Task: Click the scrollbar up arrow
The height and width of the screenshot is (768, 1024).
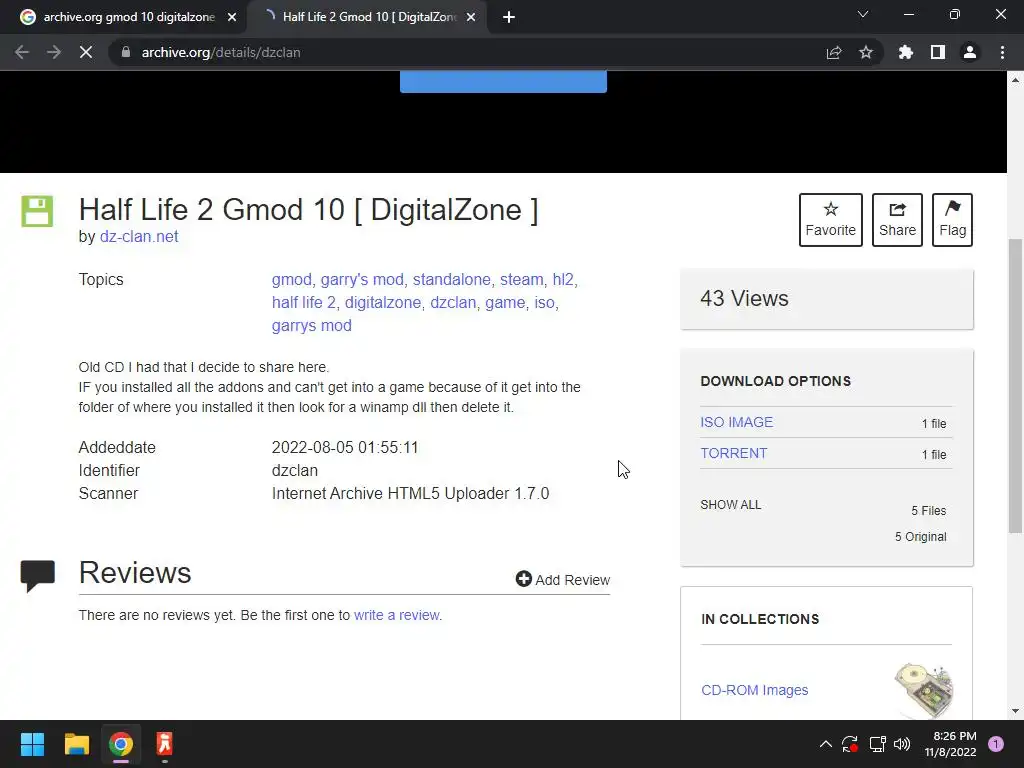Action: [x=1015, y=80]
